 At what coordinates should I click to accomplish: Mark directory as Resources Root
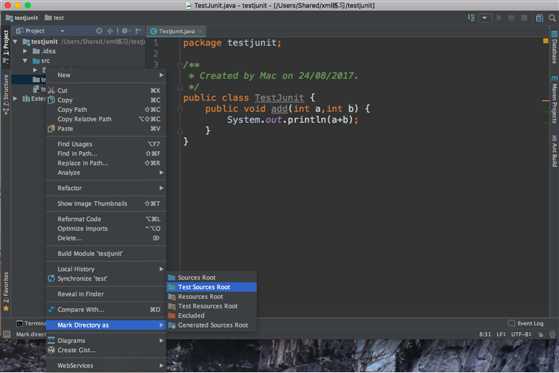[212, 296]
